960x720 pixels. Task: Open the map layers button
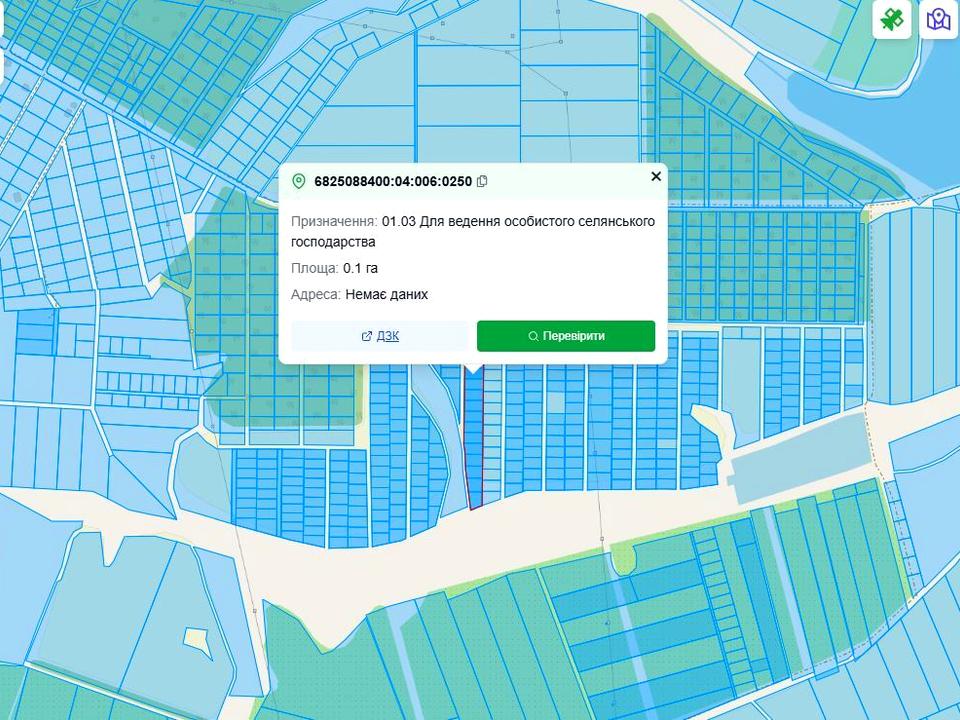tap(938, 20)
